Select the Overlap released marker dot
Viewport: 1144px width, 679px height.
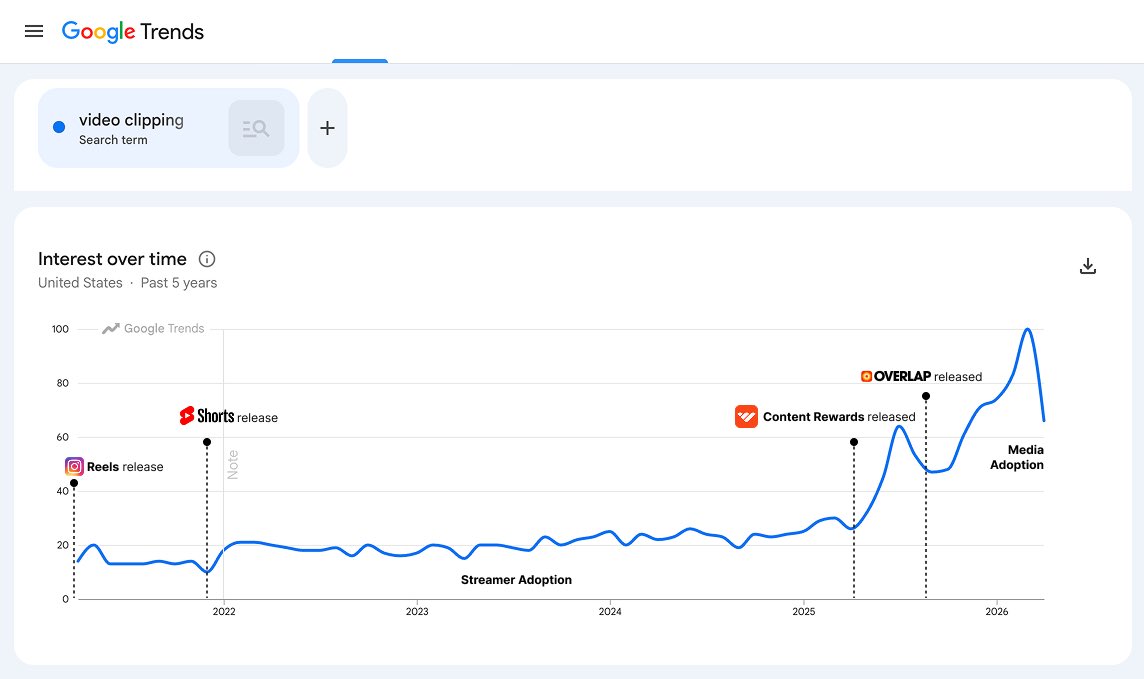926,396
